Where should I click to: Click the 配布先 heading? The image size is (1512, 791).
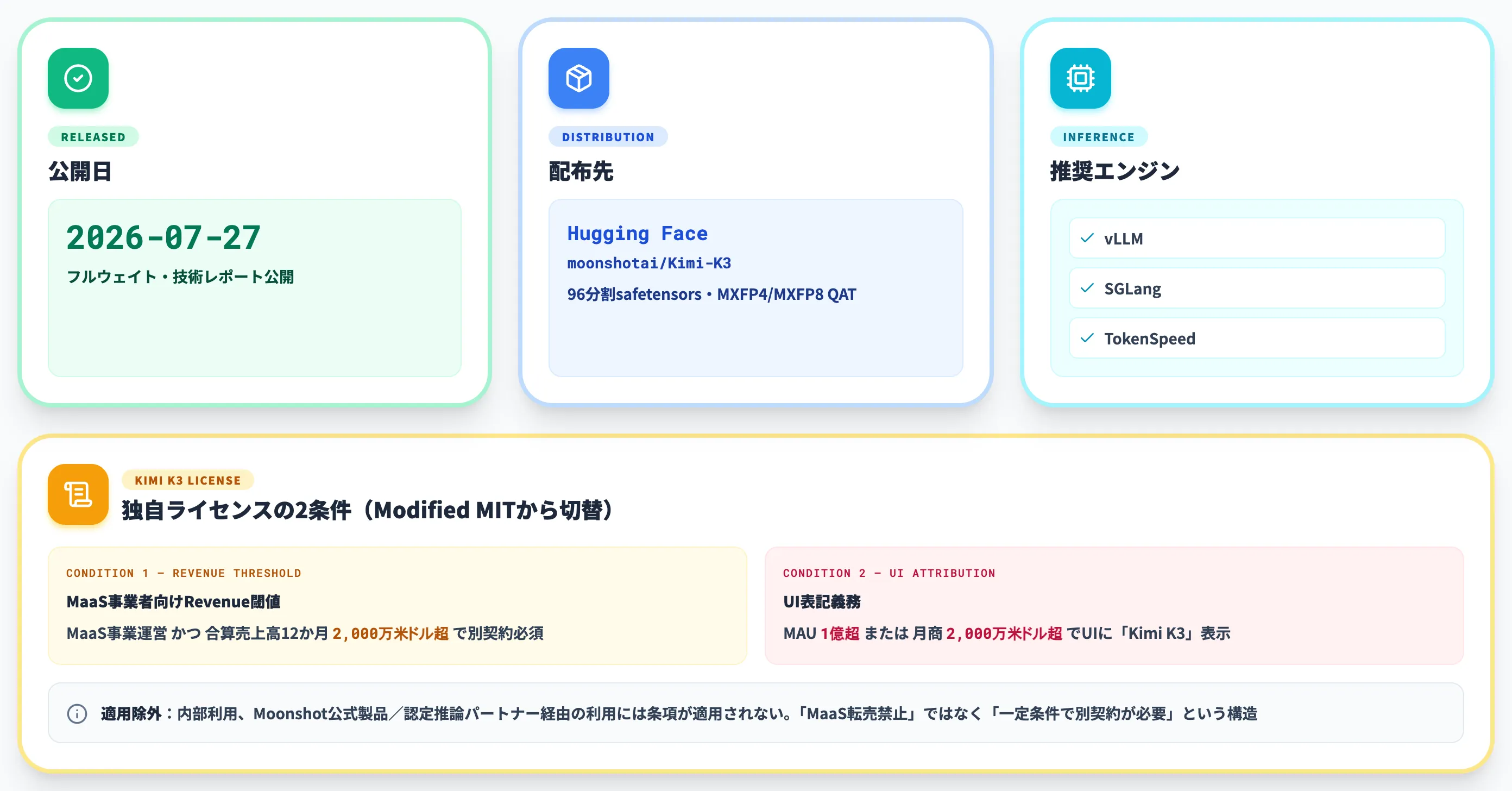point(581,172)
